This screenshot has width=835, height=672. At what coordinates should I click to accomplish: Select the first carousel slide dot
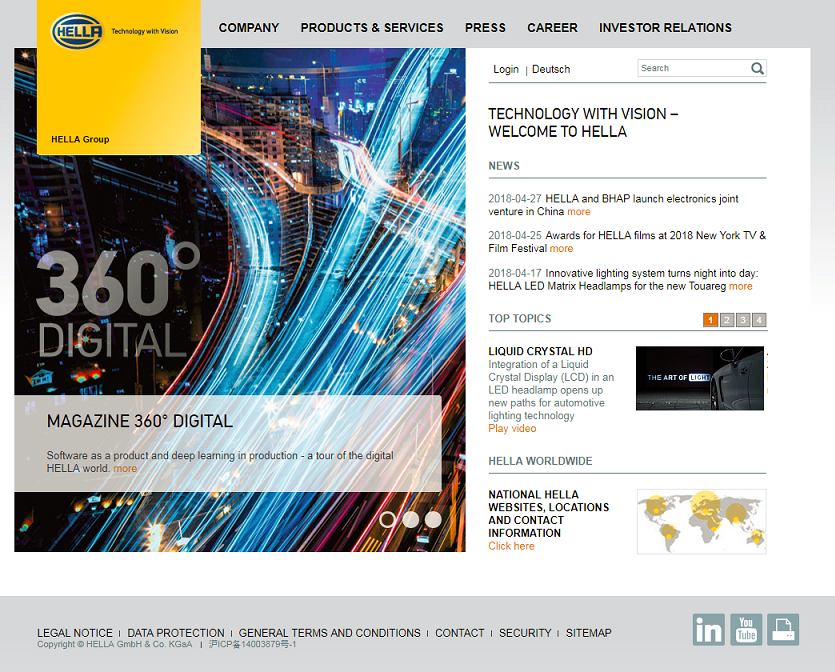[387, 519]
